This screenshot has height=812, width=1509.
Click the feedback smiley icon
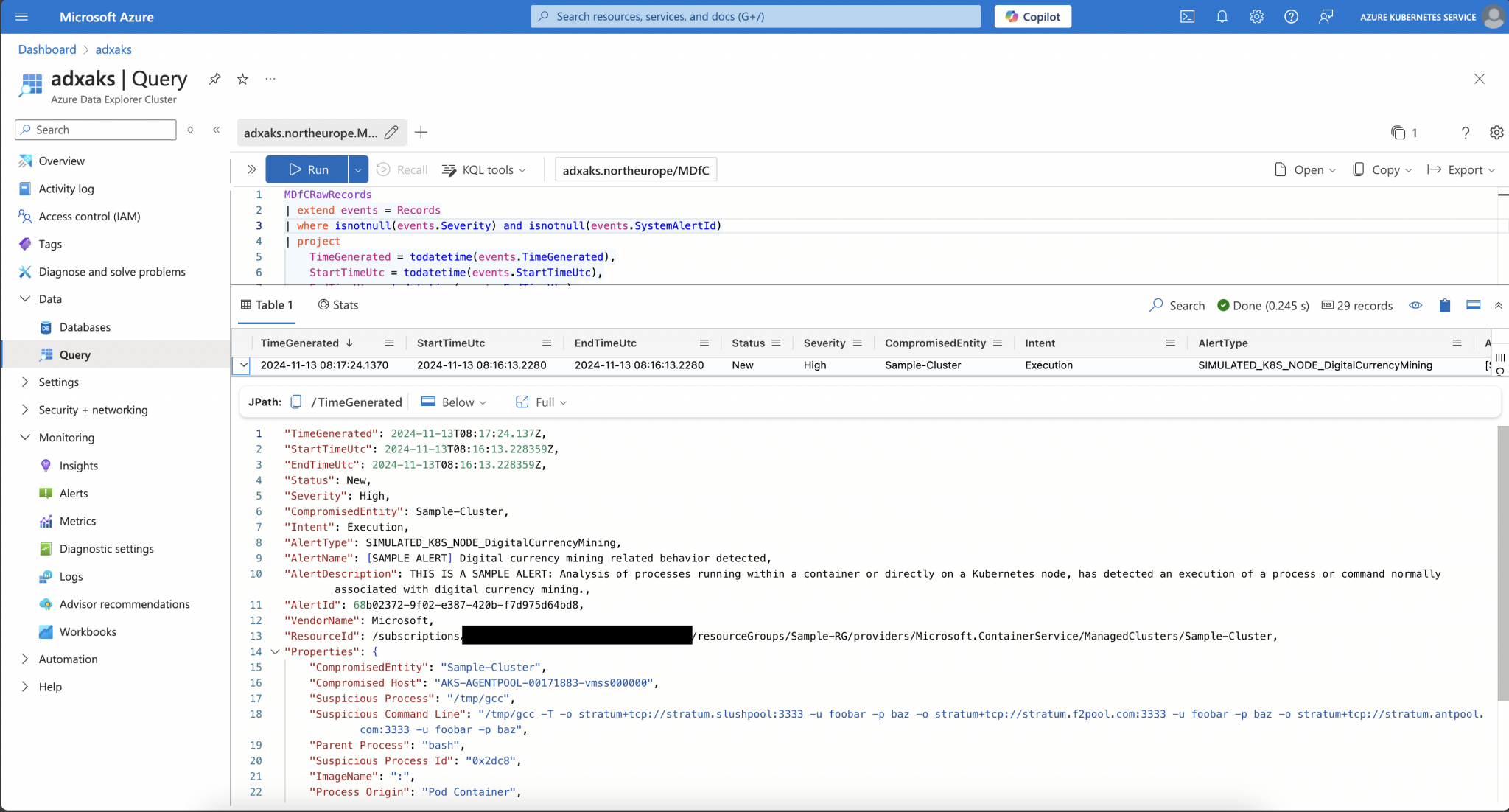(x=1326, y=16)
